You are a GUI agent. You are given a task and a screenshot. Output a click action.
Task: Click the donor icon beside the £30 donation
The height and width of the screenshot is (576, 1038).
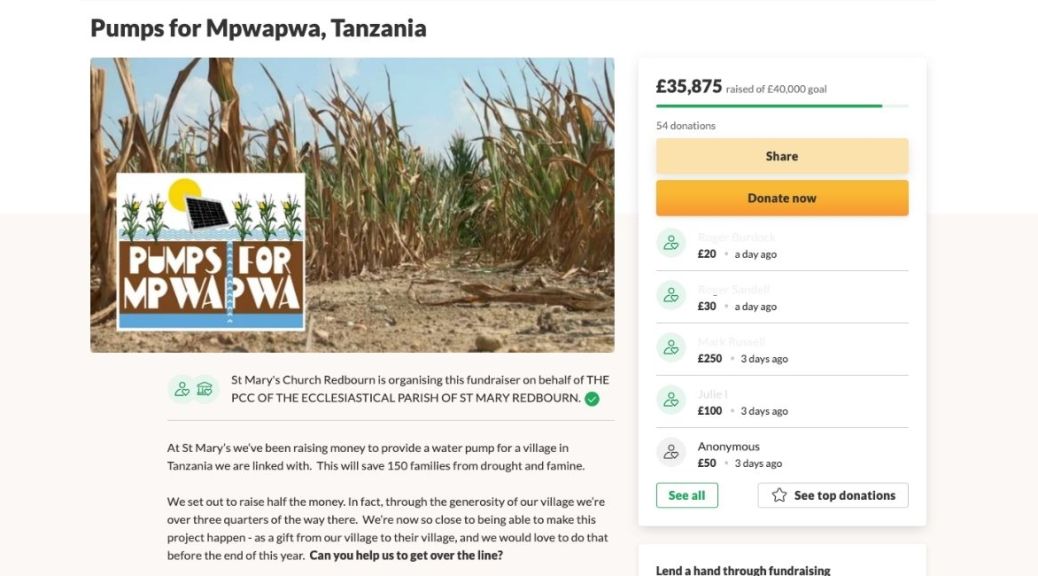(x=670, y=295)
